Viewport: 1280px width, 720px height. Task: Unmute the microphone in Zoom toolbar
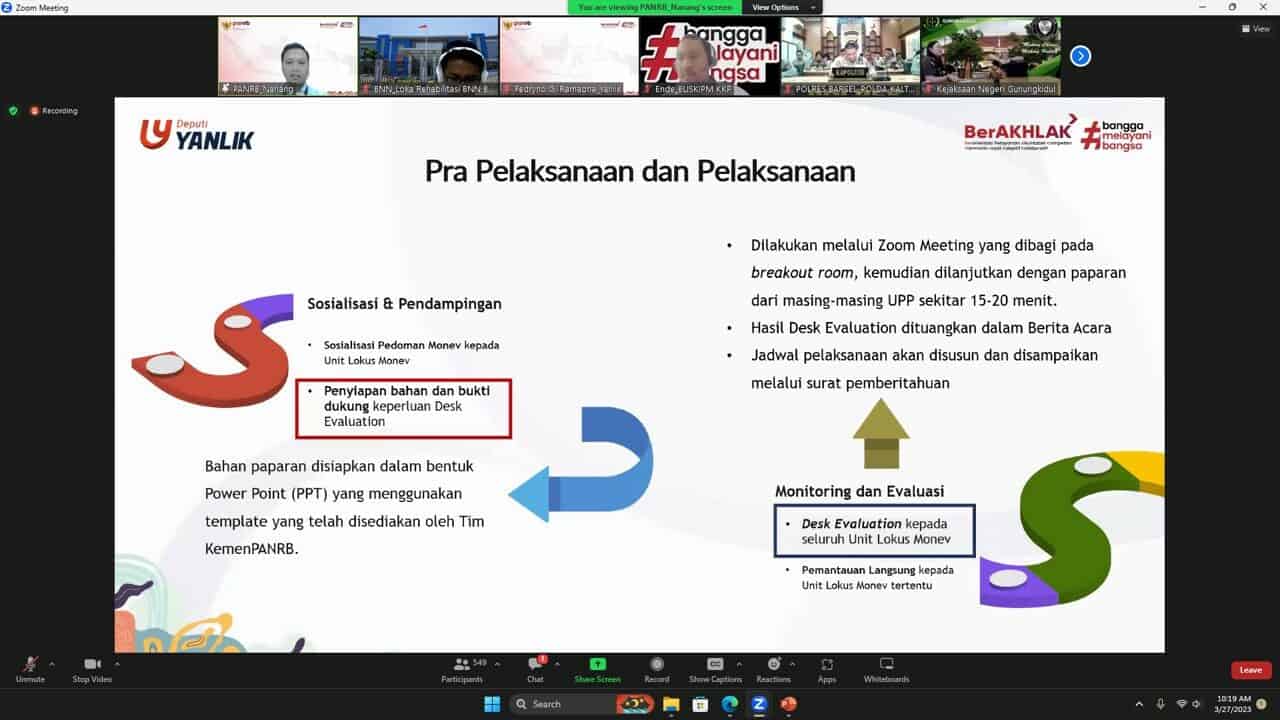[x=30, y=669]
